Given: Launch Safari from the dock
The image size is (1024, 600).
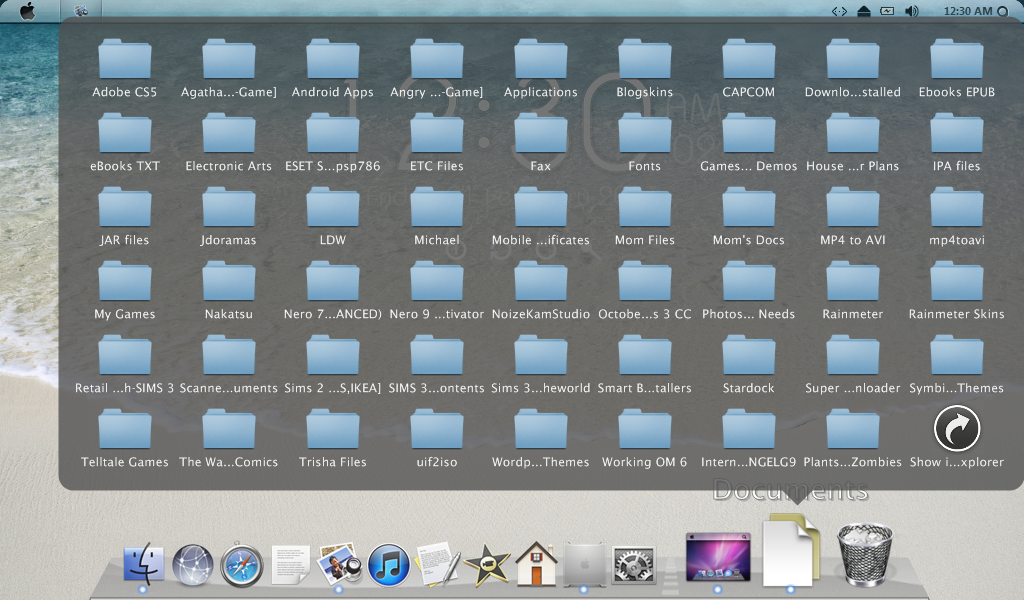Looking at the screenshot, I should [241, 565].
